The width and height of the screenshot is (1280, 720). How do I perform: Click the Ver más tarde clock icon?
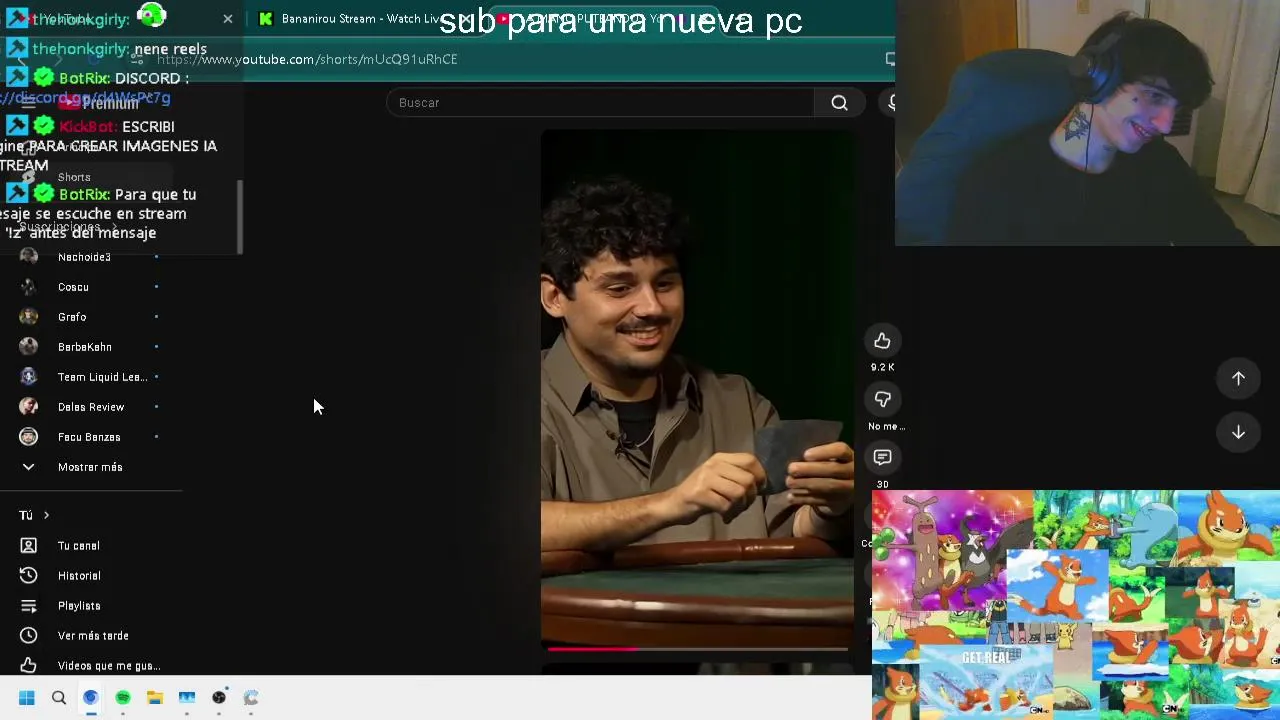pyautogui.click(x=28, y=636)
